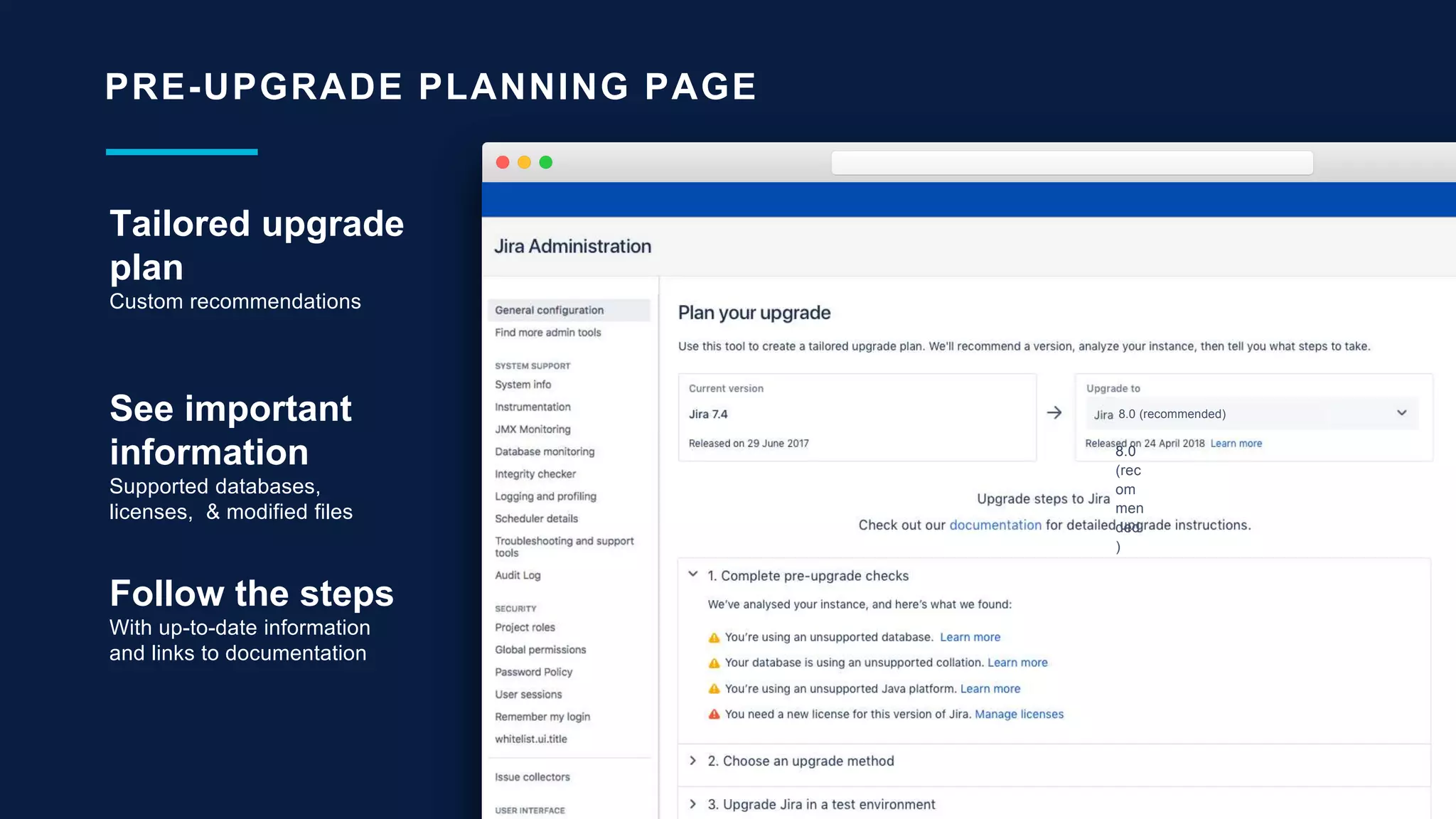
Task: Click Learn more for unsupported collation
Action: 1017,663
